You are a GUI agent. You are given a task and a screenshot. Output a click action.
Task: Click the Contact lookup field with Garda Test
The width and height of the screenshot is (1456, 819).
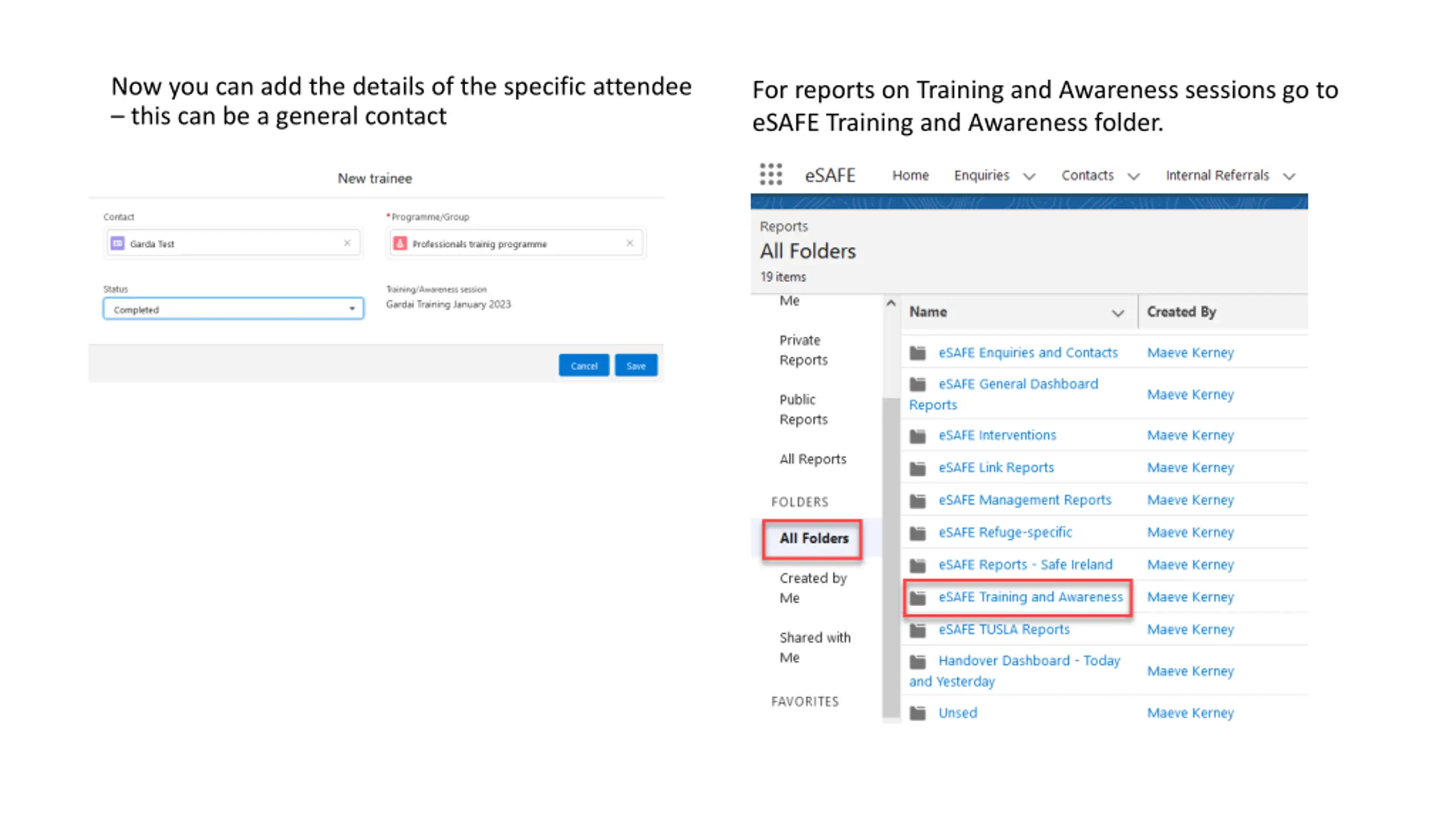click(x=233, y=243)
